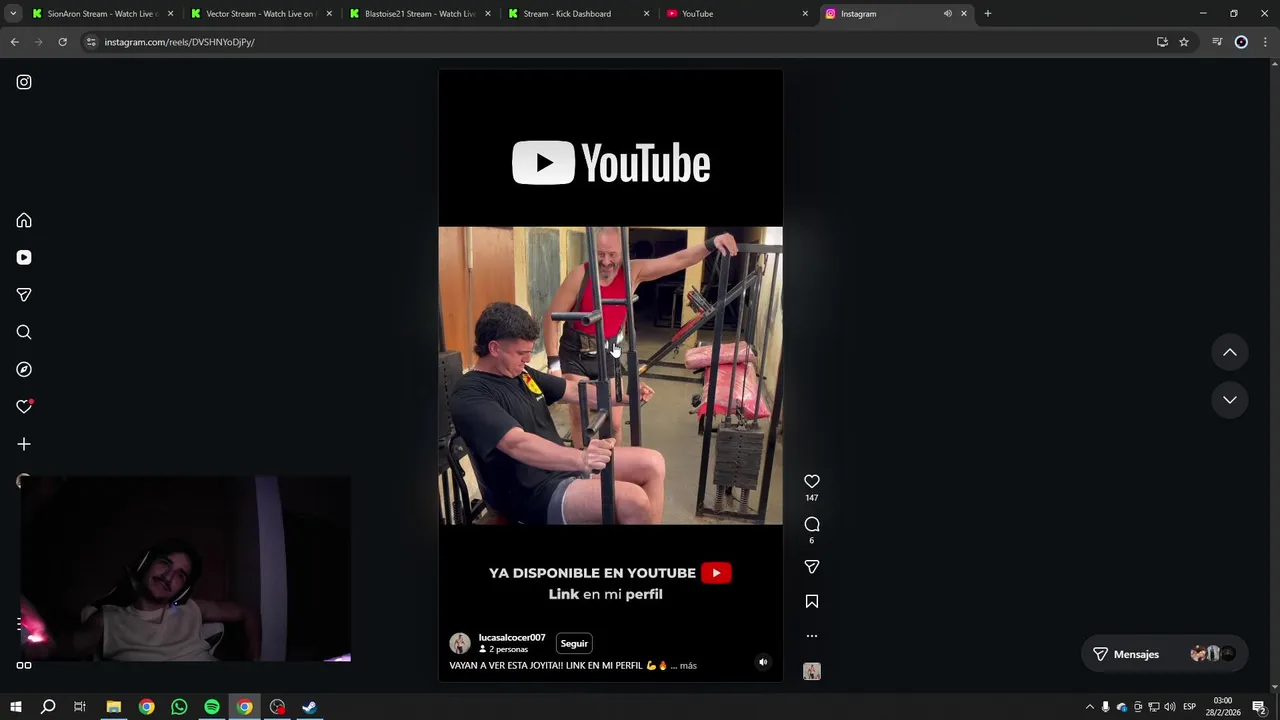
Task: Click the Create plus icon in the sidebar
Action: pos(24,444)
